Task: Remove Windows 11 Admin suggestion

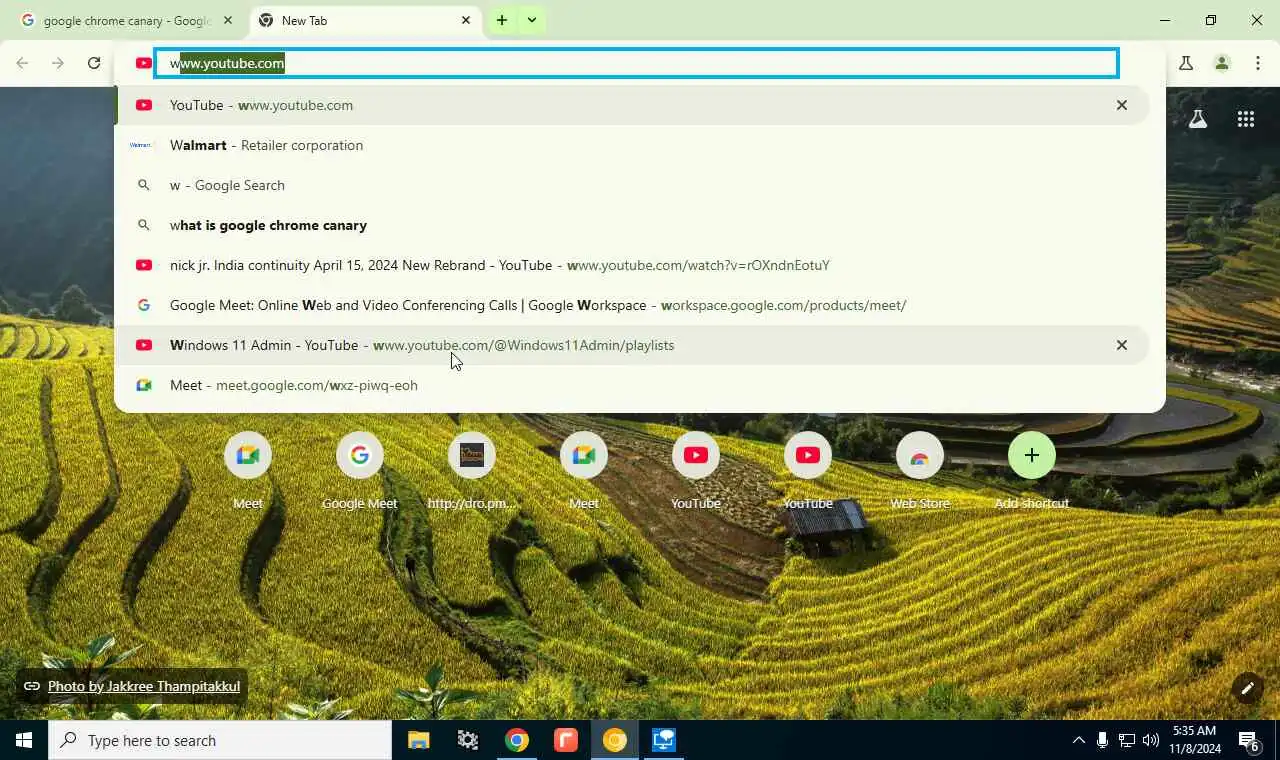Action: pyautogui.click(x=1122, y=345)
